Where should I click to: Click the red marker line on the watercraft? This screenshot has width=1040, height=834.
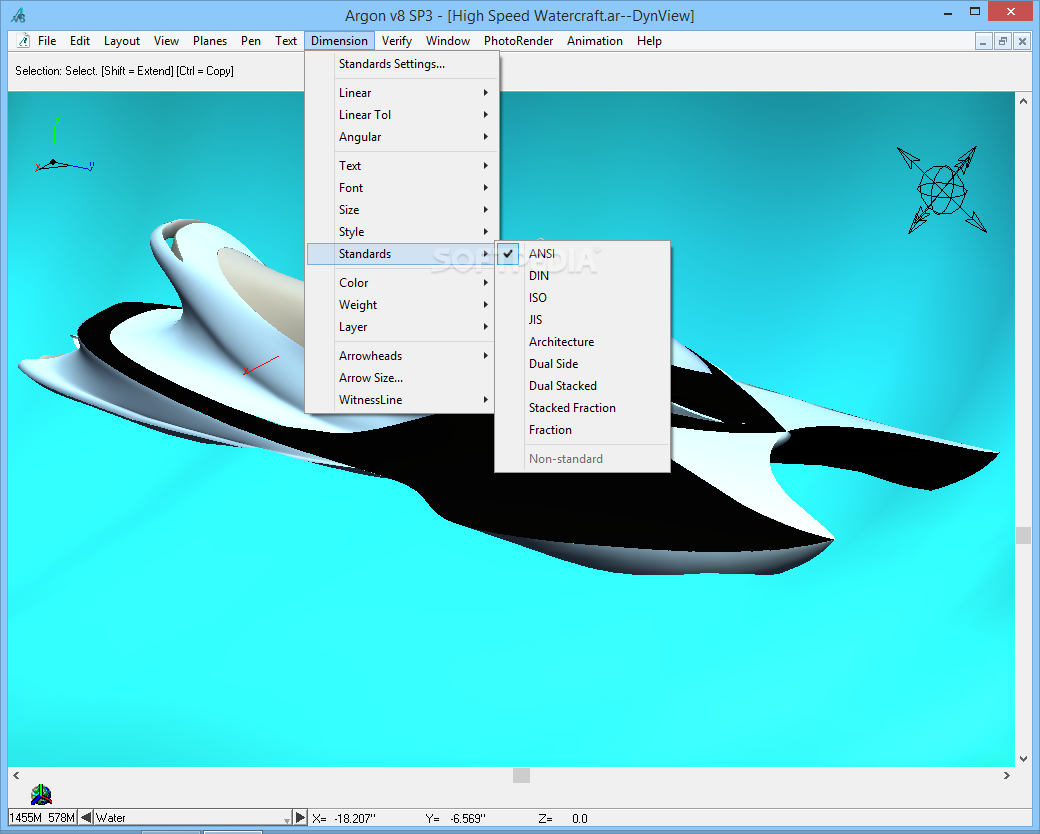pyautogui.click(x=261, y=366)
